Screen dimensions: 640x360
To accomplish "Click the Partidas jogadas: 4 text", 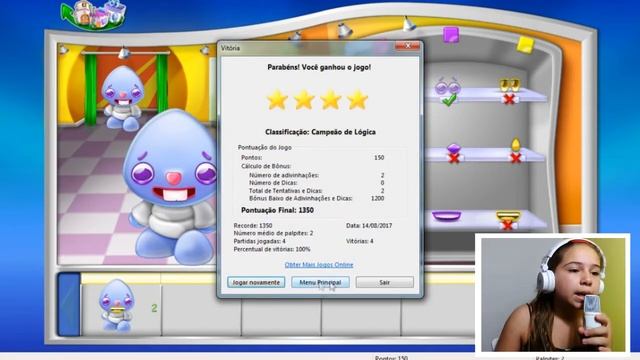I will click(x=260, y=241).
